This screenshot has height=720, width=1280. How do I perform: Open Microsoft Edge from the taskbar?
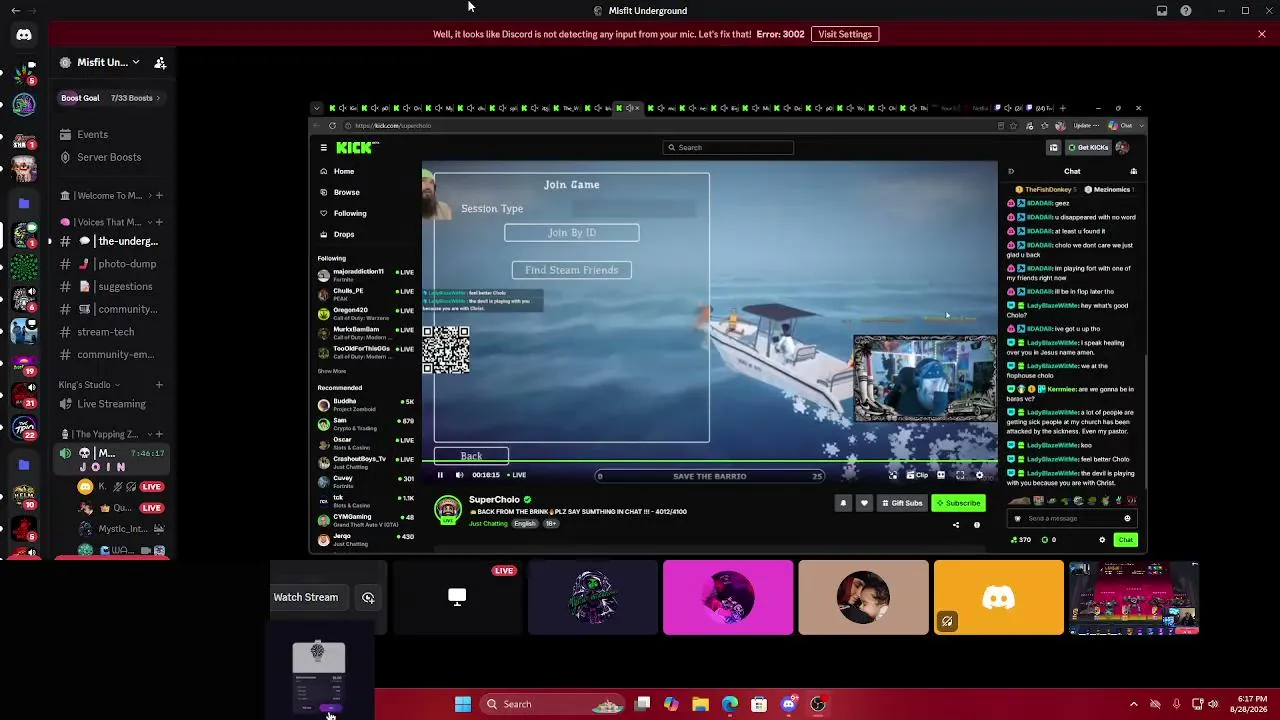(730, 704)
